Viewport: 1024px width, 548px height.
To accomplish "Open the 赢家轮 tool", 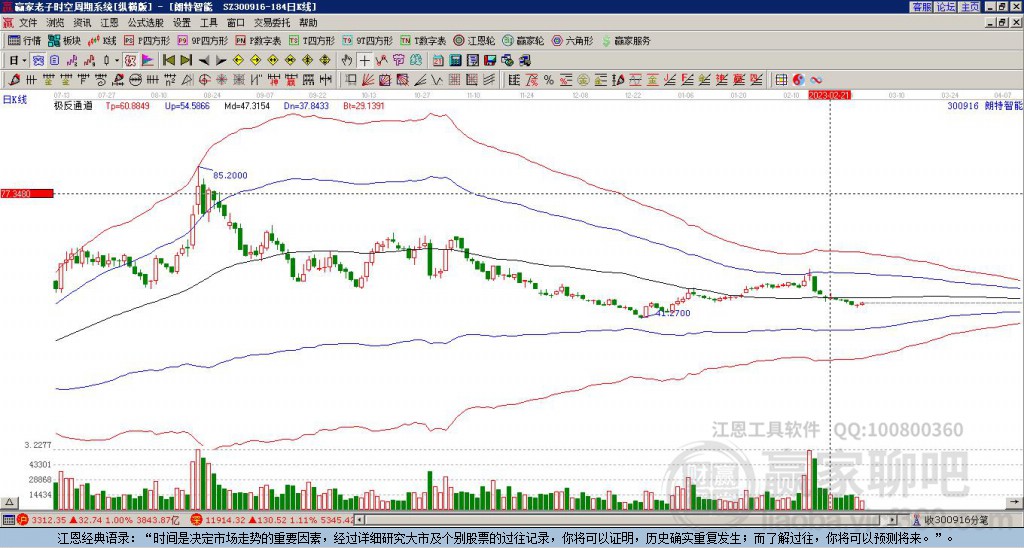I will click(x=523, y=40).
